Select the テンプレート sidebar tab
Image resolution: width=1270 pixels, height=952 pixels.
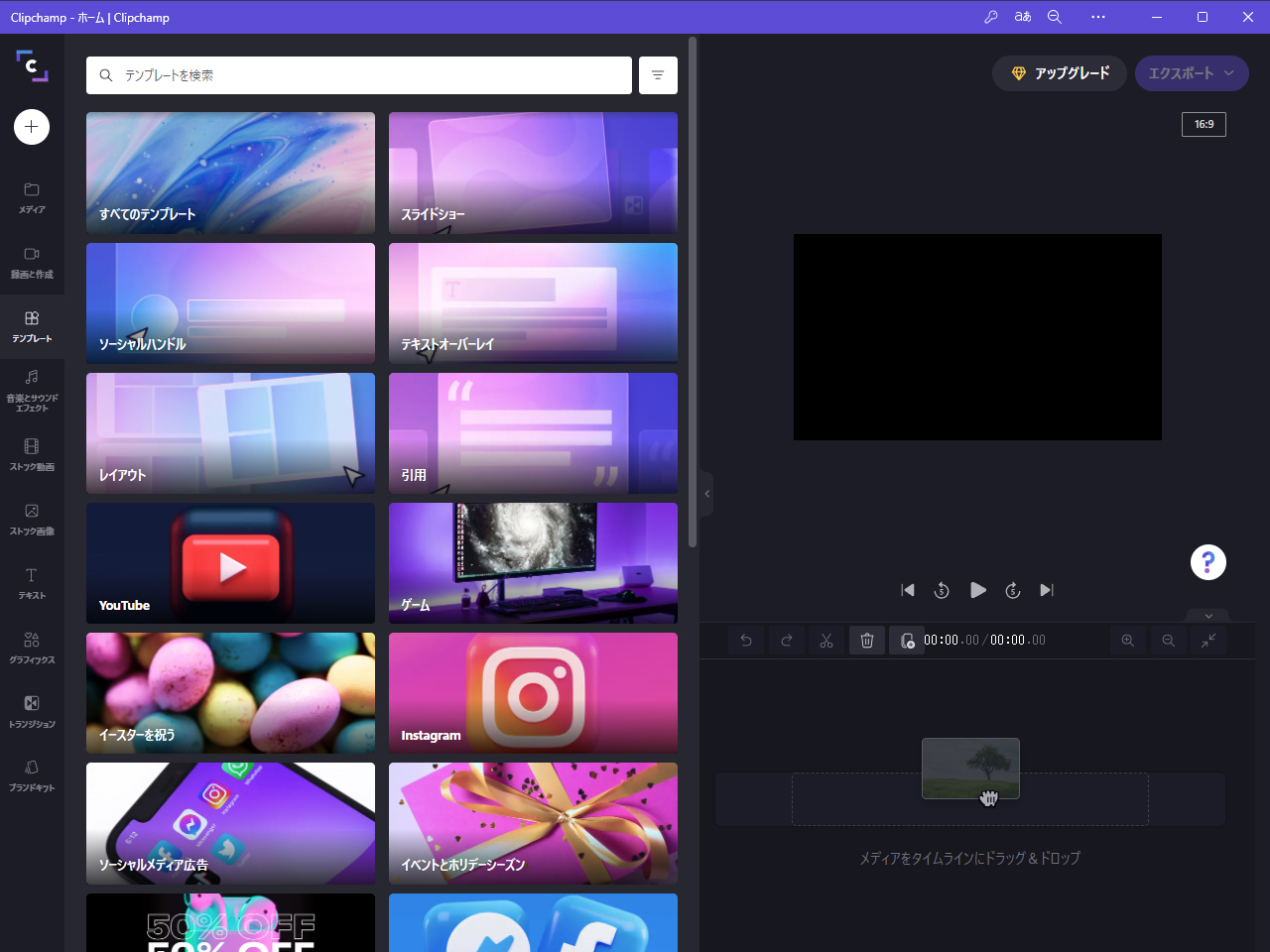click(x=32, y=326)
